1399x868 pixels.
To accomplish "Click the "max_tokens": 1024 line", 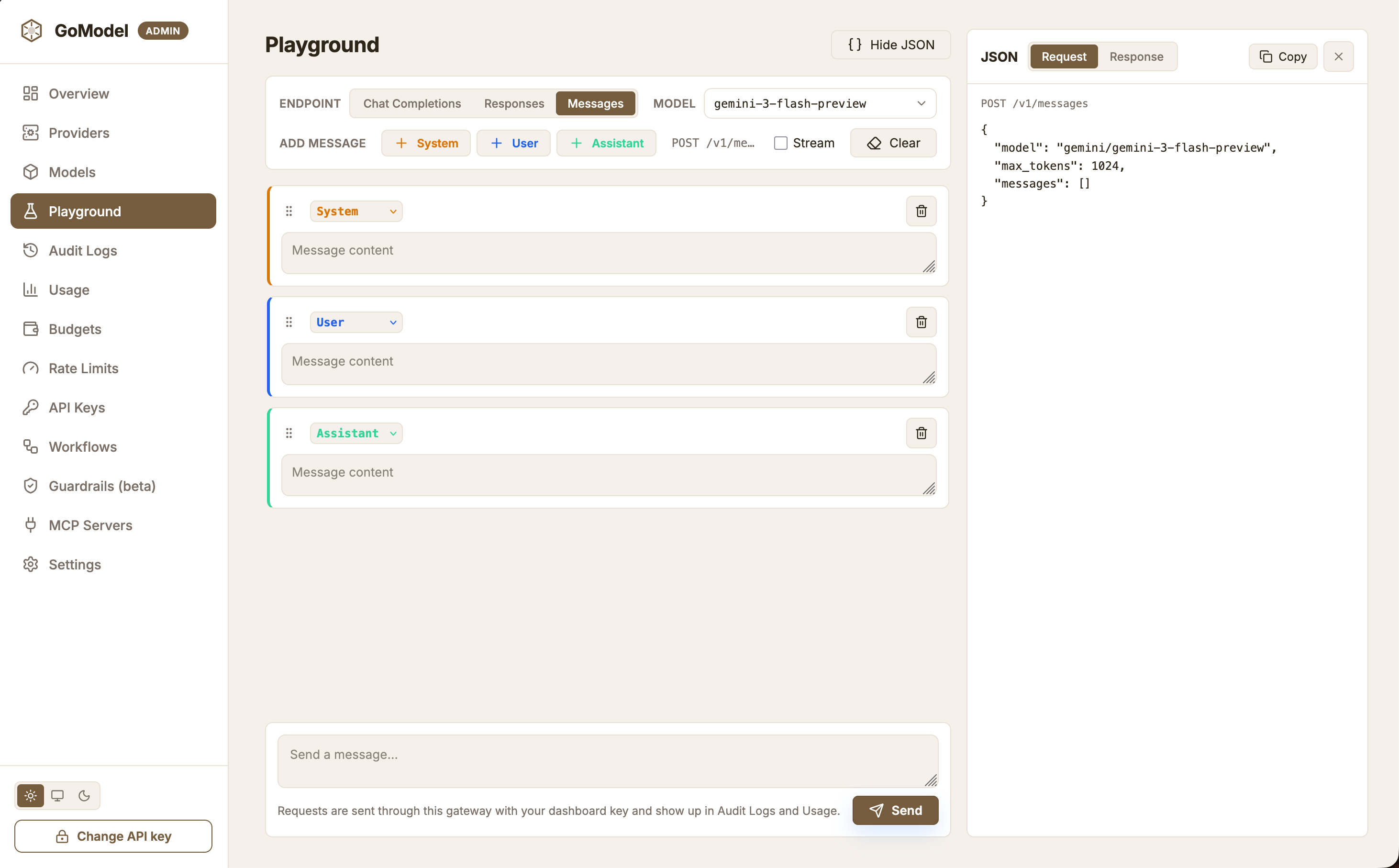I will click(1059, 166).
